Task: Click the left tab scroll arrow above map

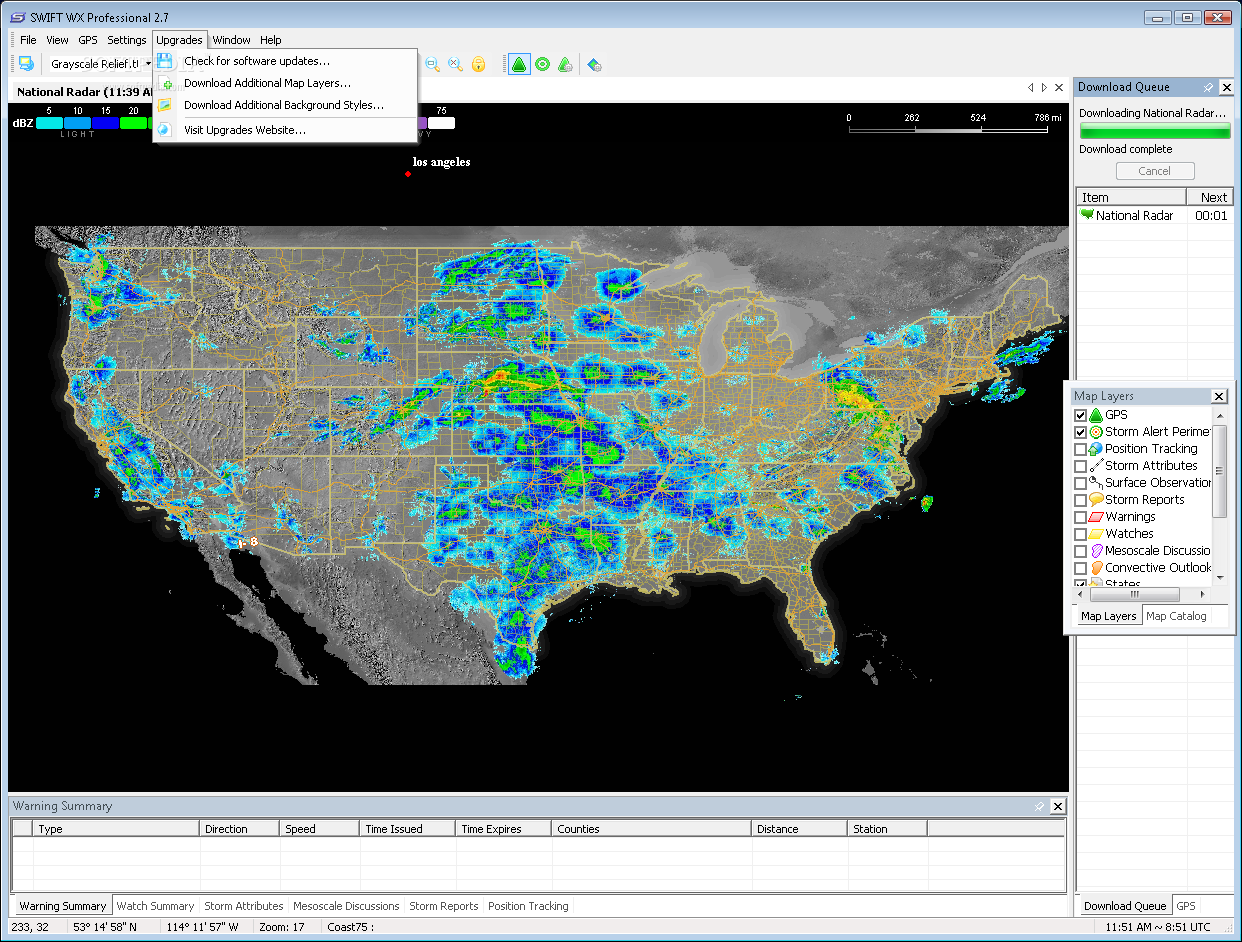Action: click(1030, 88)
